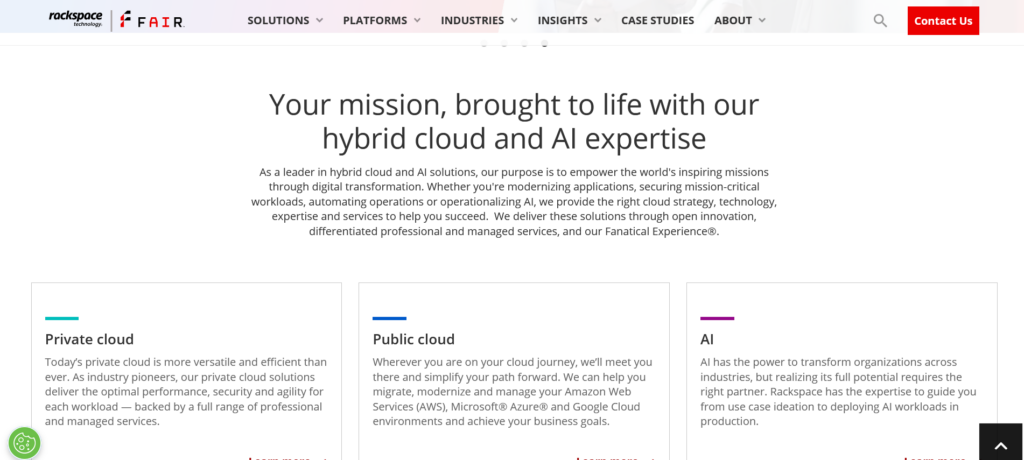Select the Public cloud card heading

pyautogui.click(x=413, y=339)
